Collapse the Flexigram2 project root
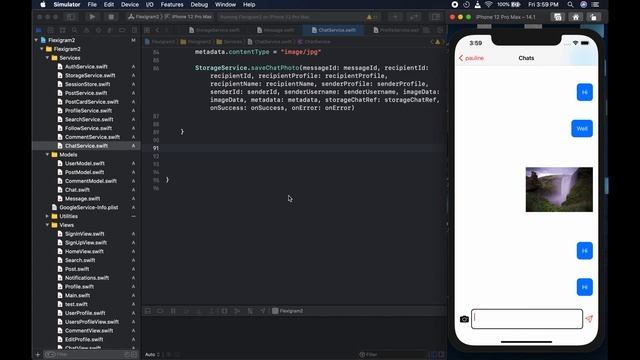Screen dimensions: 640x360 click(x=36, y=40)
